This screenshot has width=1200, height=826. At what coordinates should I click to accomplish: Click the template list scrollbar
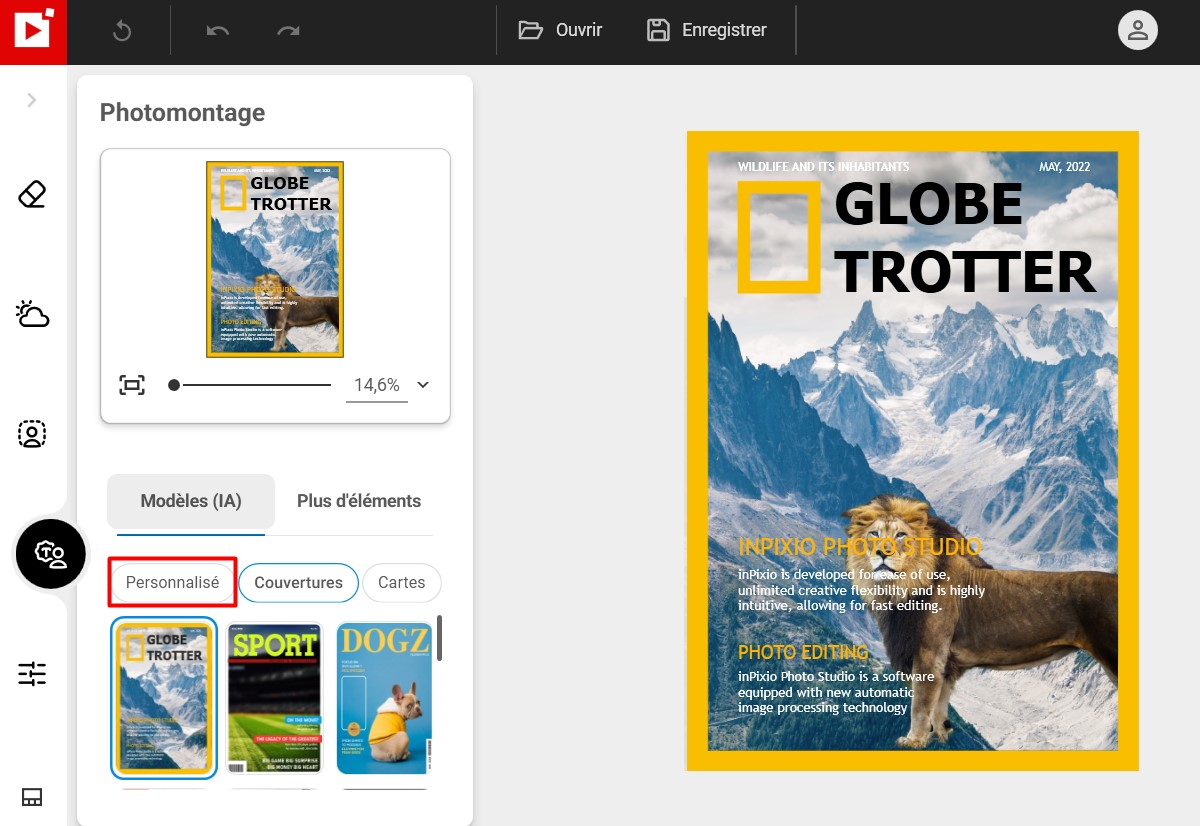click(x=439, y=638)
